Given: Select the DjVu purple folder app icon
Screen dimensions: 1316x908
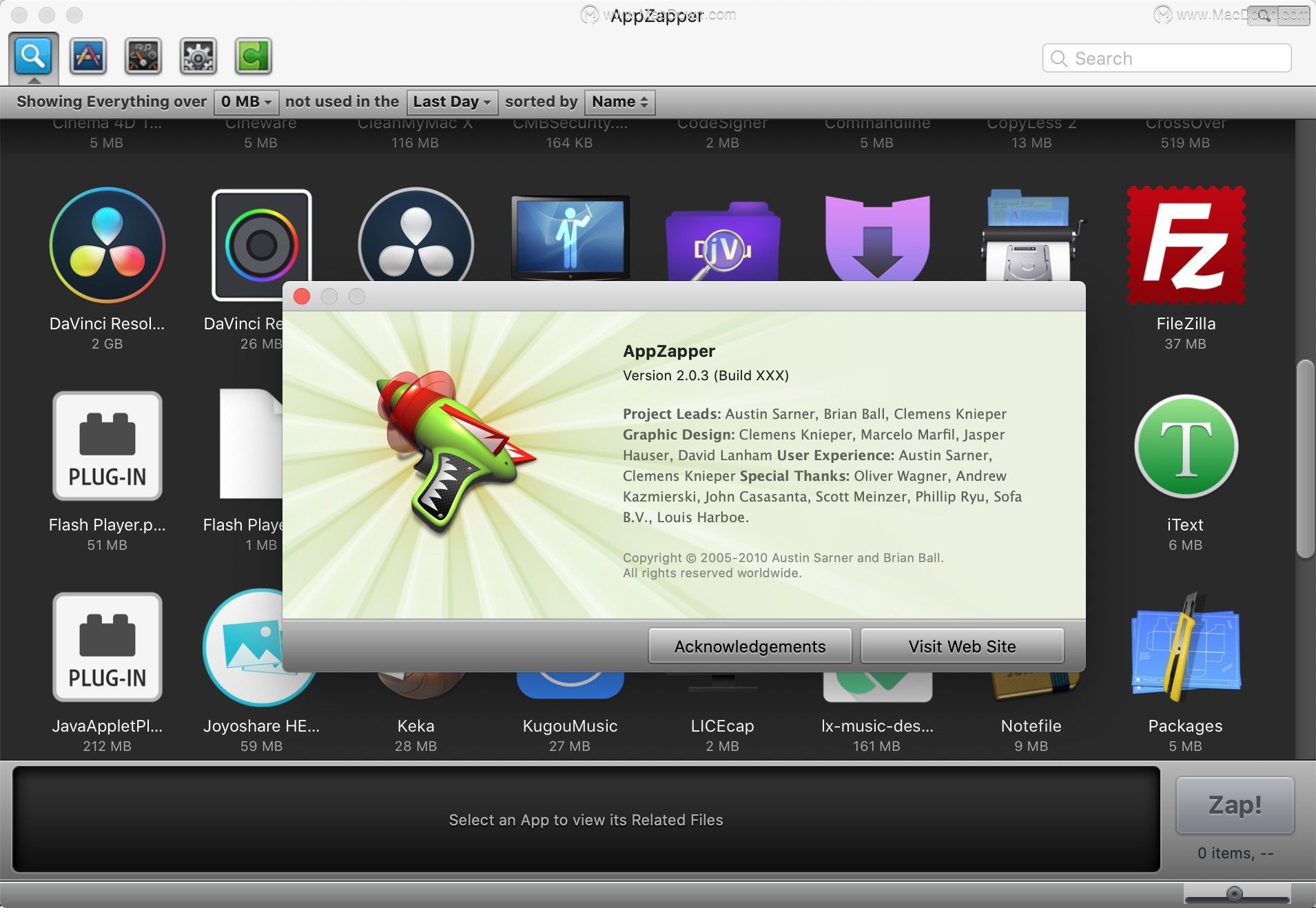Looking at the screenshot, I should pos(723,241).
